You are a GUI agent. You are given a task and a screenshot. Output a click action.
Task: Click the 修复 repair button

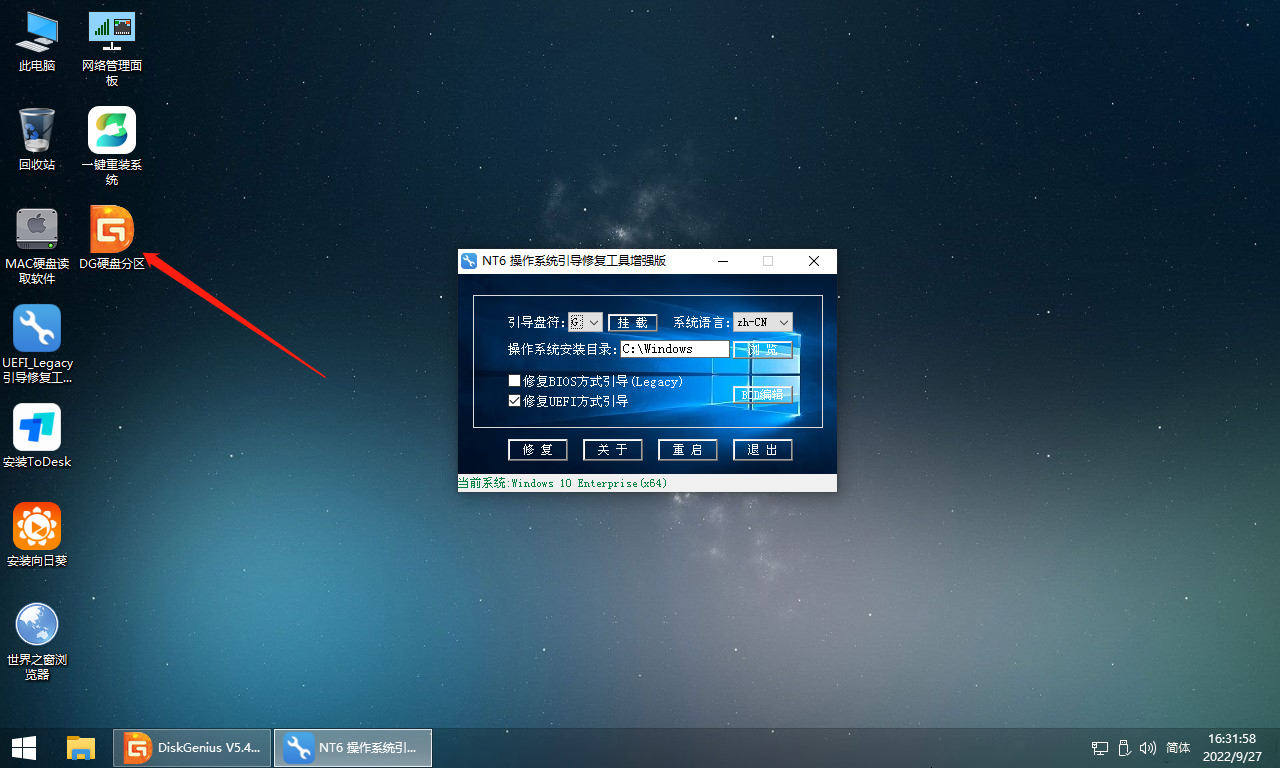(x=537, y=450)
